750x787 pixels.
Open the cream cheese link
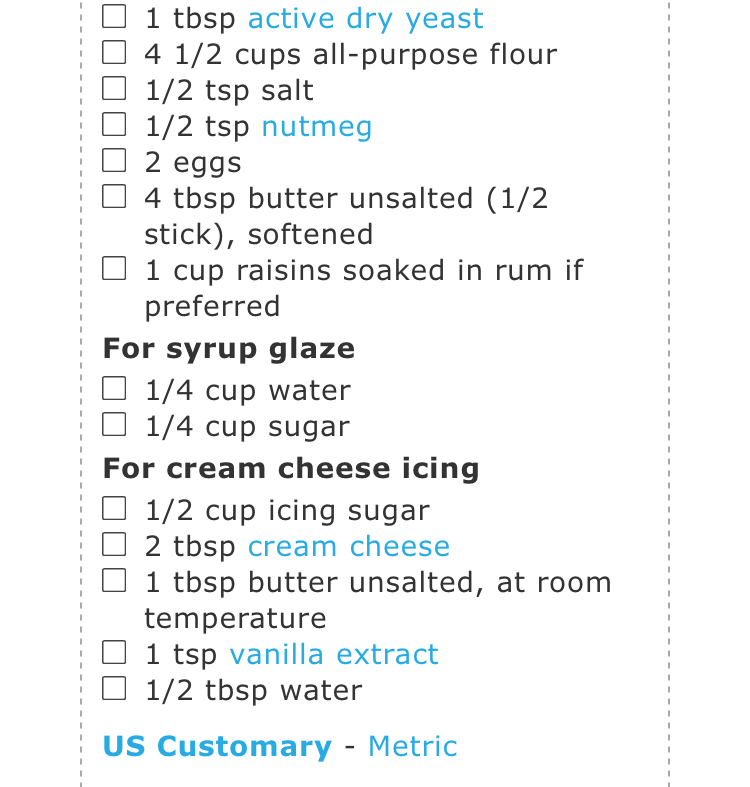pos(348,546)
